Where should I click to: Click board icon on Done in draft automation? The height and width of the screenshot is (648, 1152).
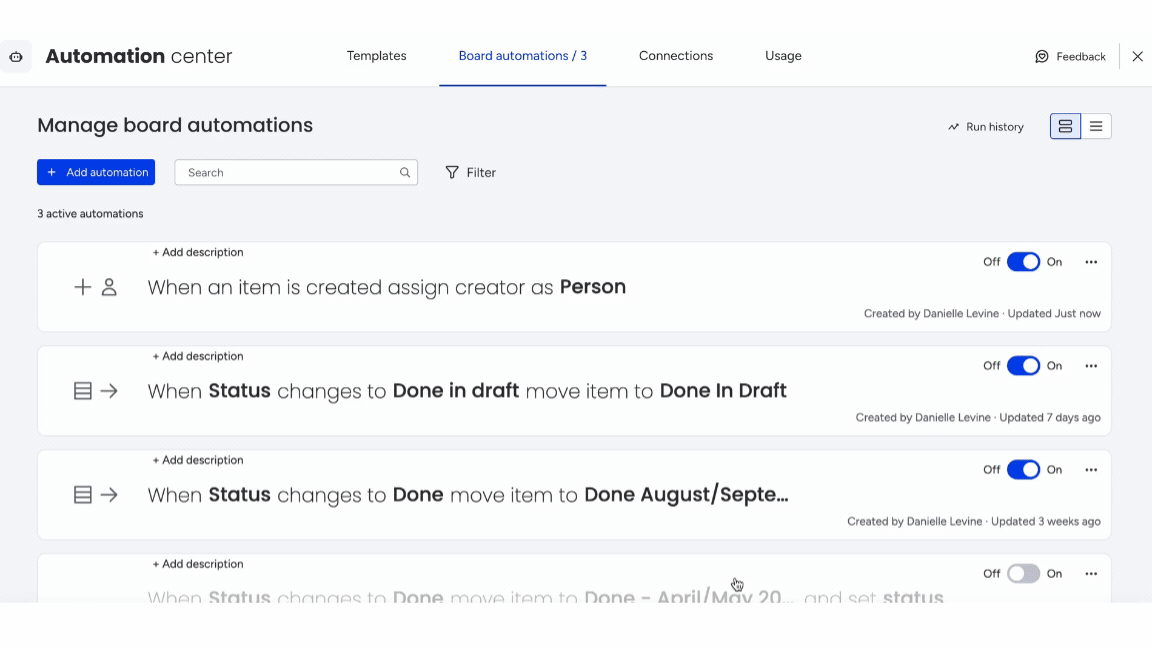pos(82,391)
